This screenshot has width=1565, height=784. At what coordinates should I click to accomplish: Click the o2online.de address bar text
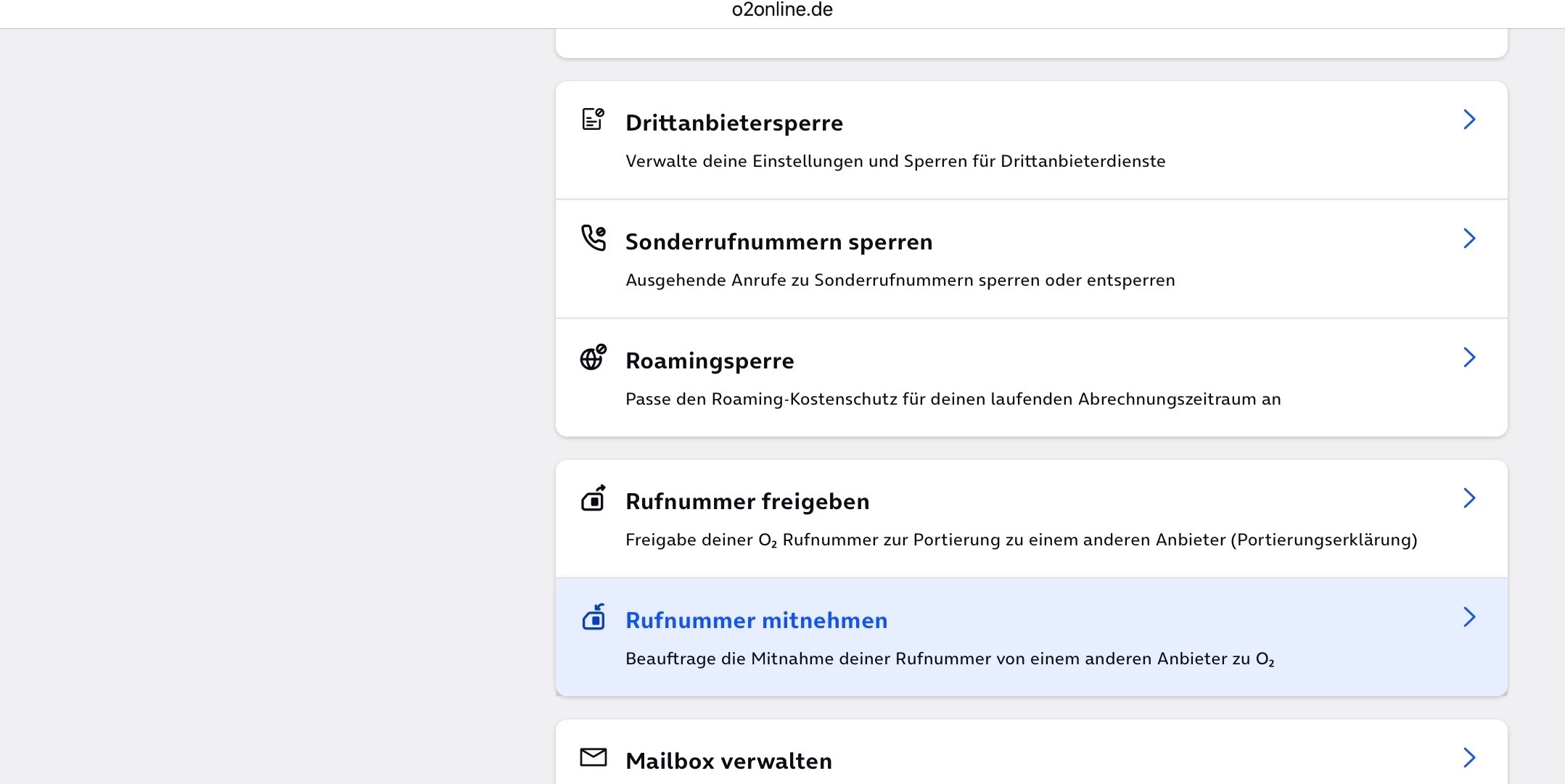(x=782, y=10)
